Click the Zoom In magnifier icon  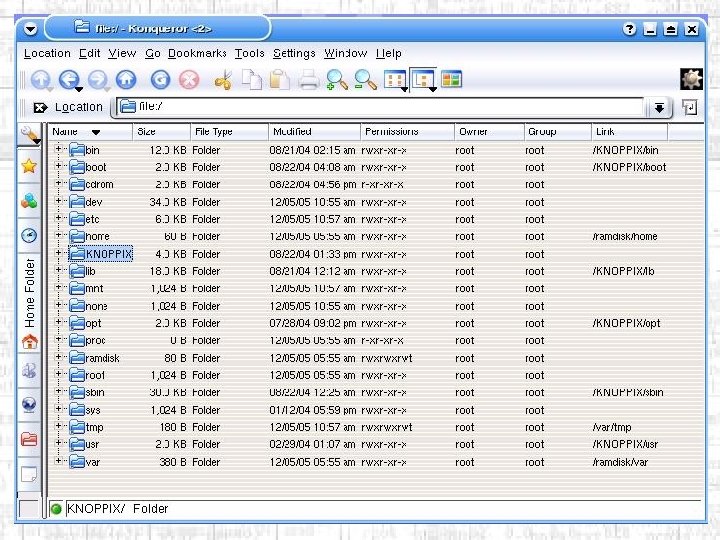337,80
